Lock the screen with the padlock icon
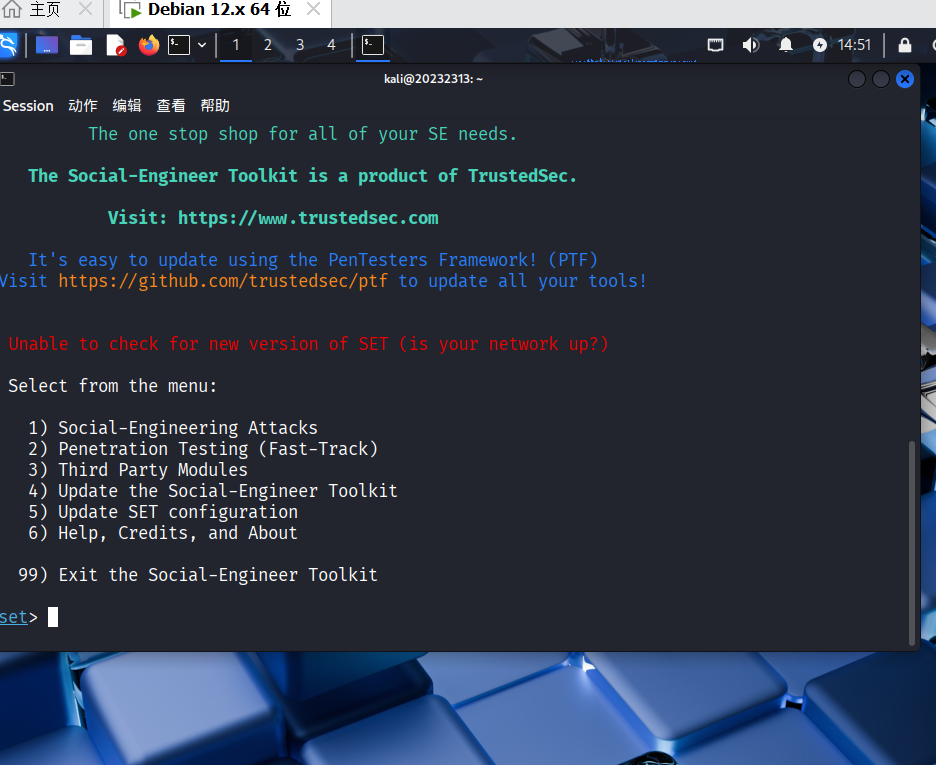Image resolution: width=936 pixels, height=765 pixels. (905, 45)
